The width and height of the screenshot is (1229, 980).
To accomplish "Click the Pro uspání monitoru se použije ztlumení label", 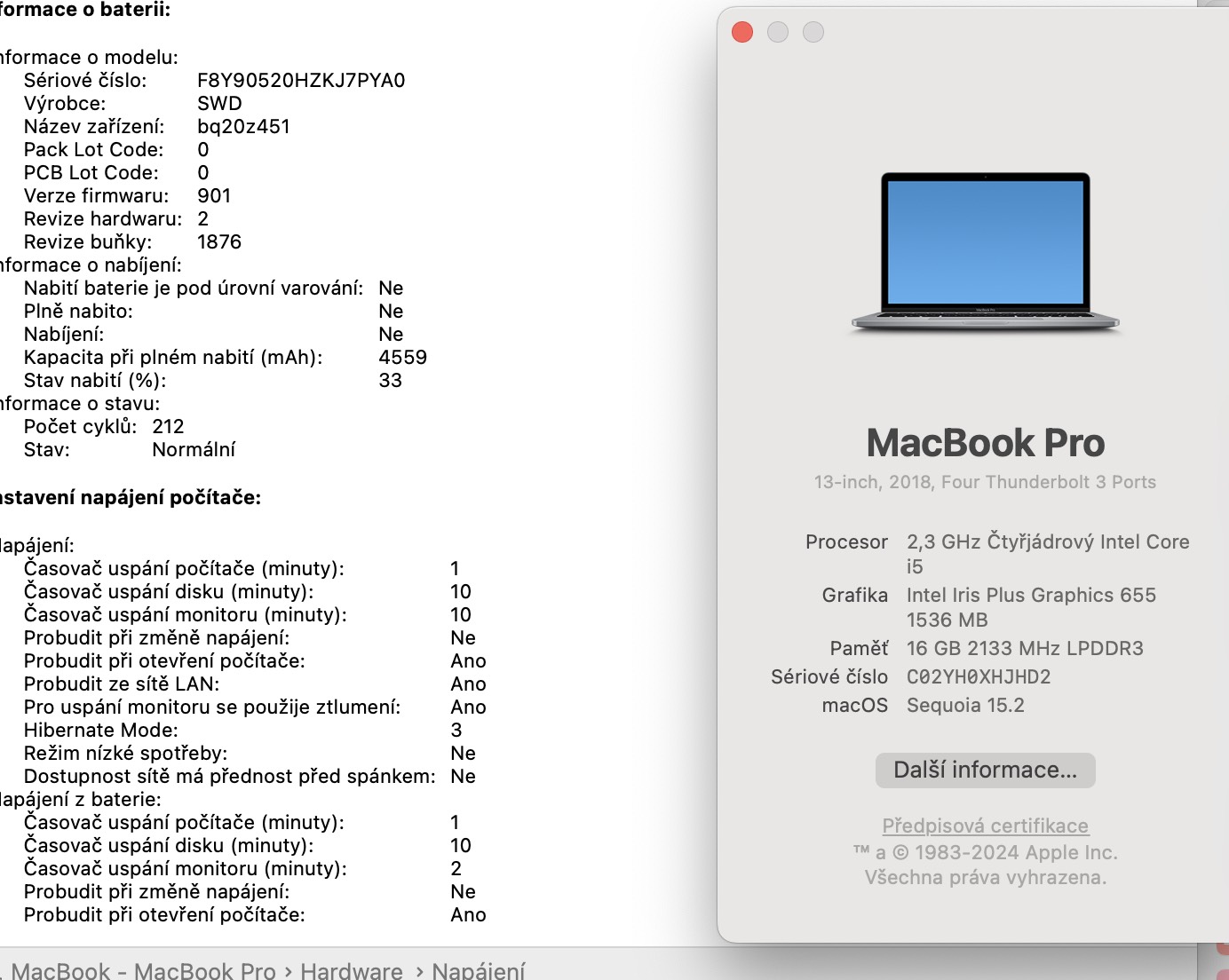I will 212,707.
